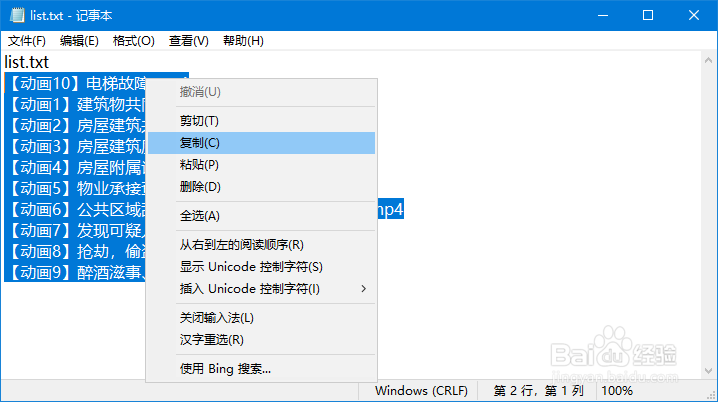Viewport: 718px width, 402px height.
Task: Open the 格式(O) menu
Action: 134,41
